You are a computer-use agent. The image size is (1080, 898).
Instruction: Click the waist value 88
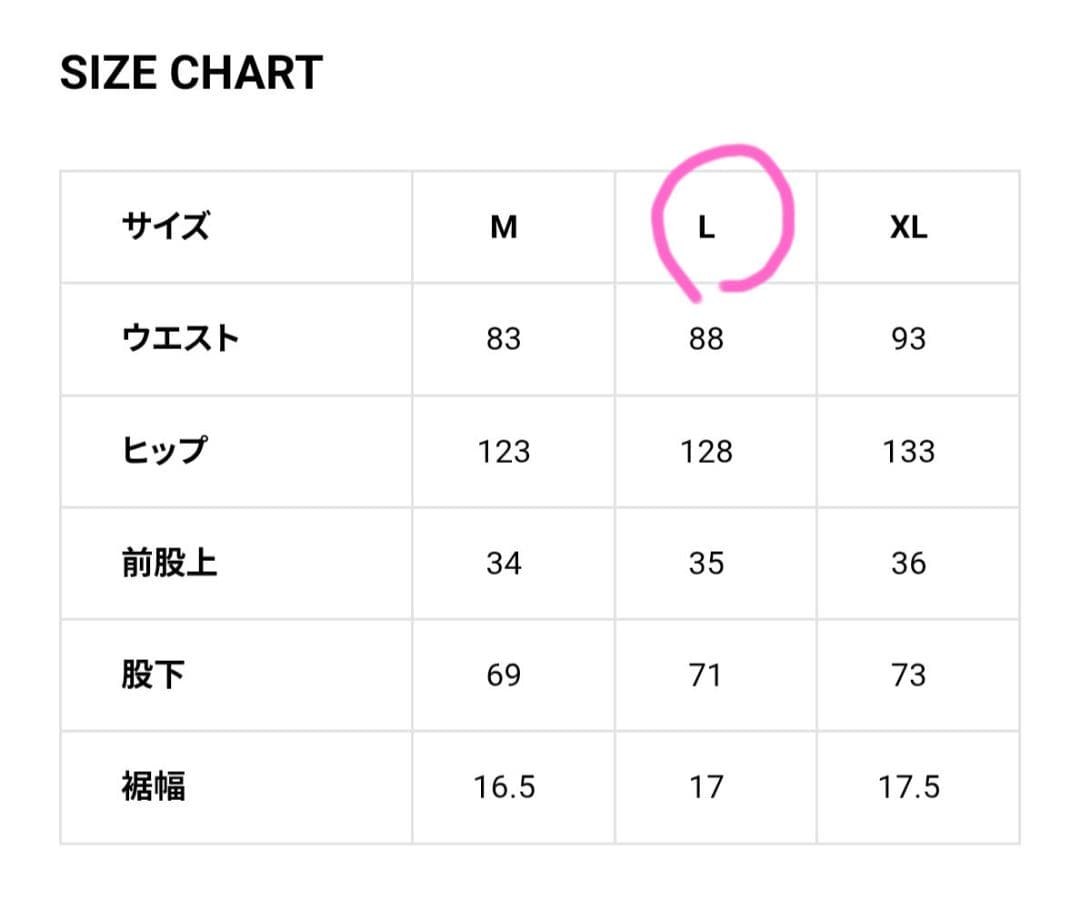click(706, 340)
